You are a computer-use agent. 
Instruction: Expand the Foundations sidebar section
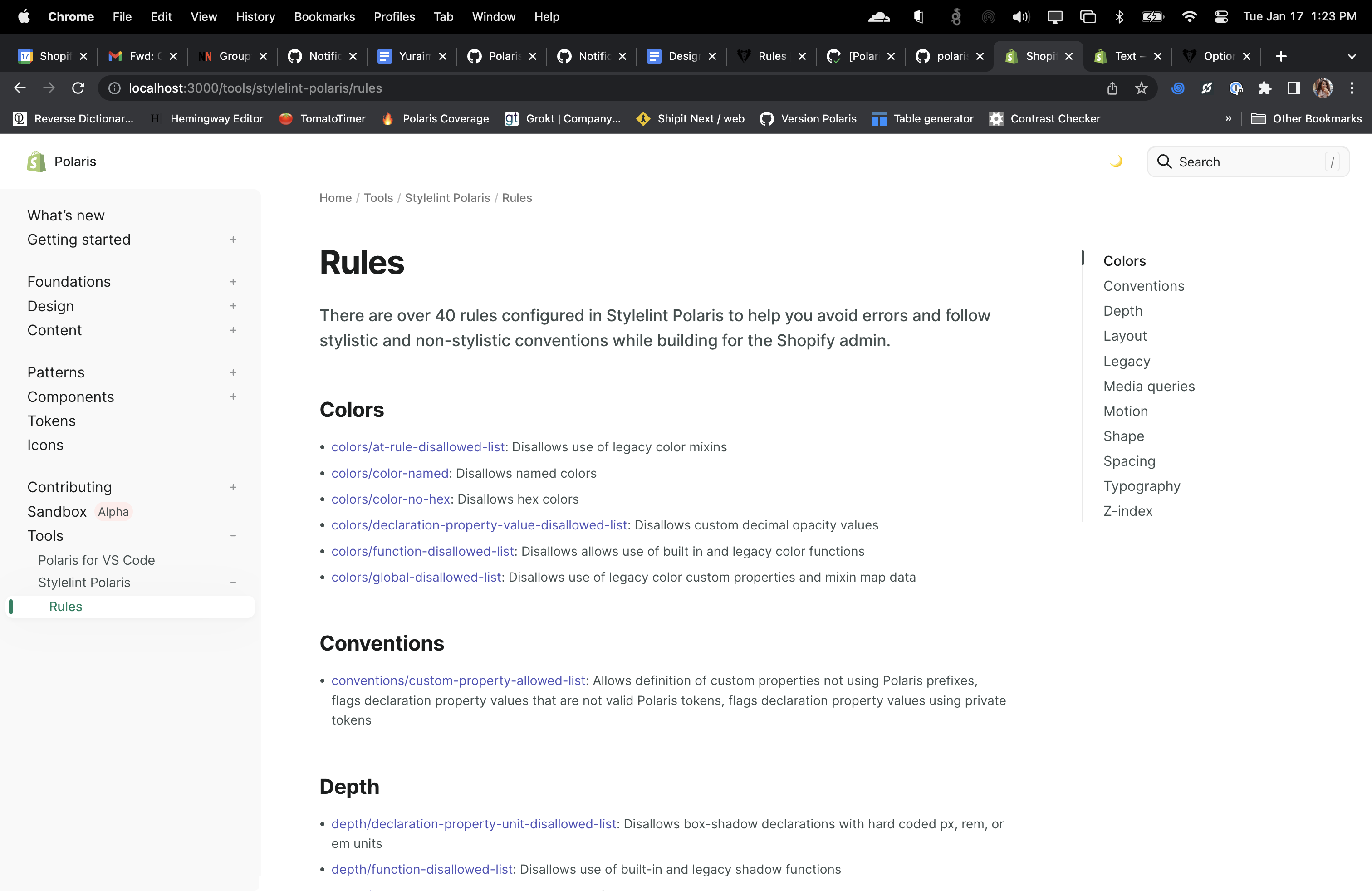click(x=233, y=282)
